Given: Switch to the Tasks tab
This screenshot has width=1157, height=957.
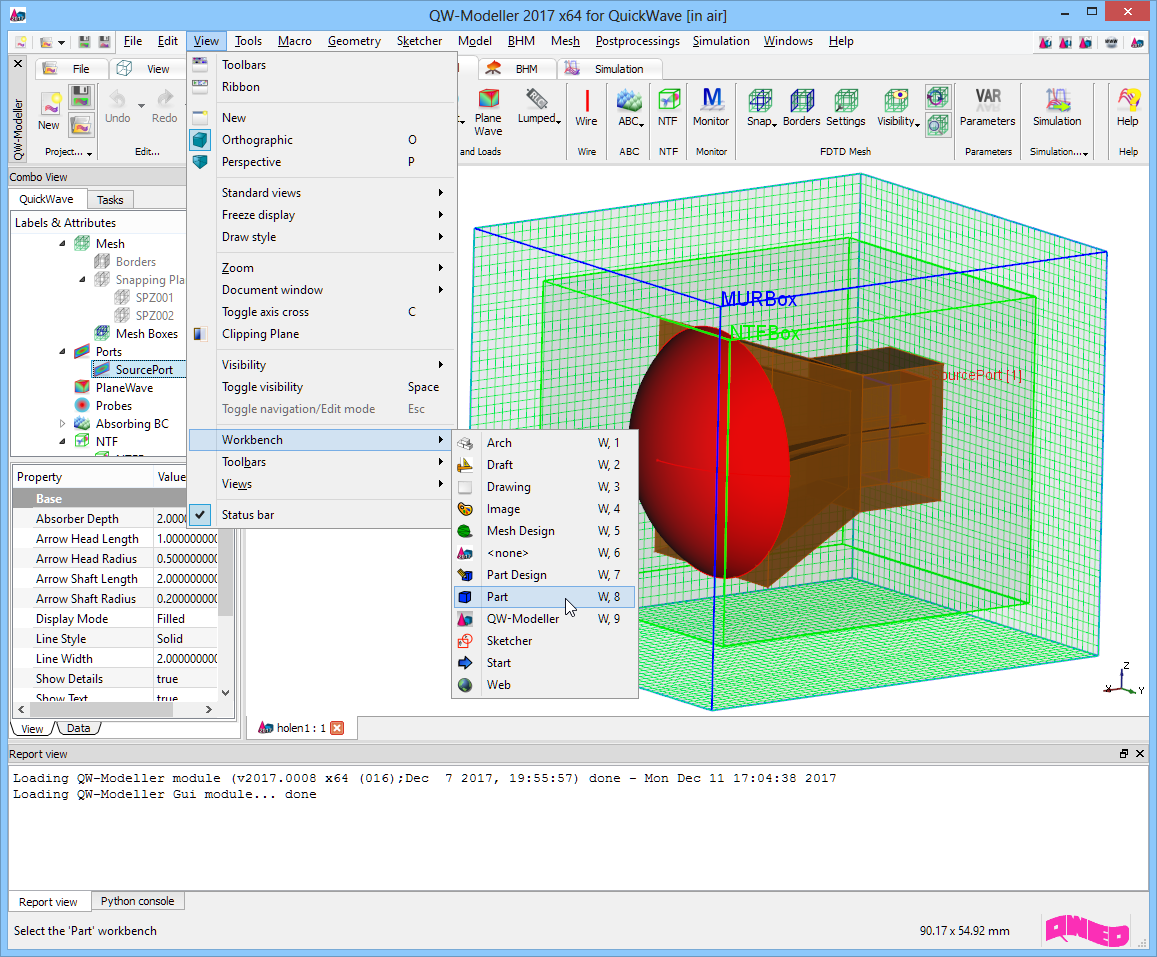Looking at the screenshot, I should pos(110,200).
